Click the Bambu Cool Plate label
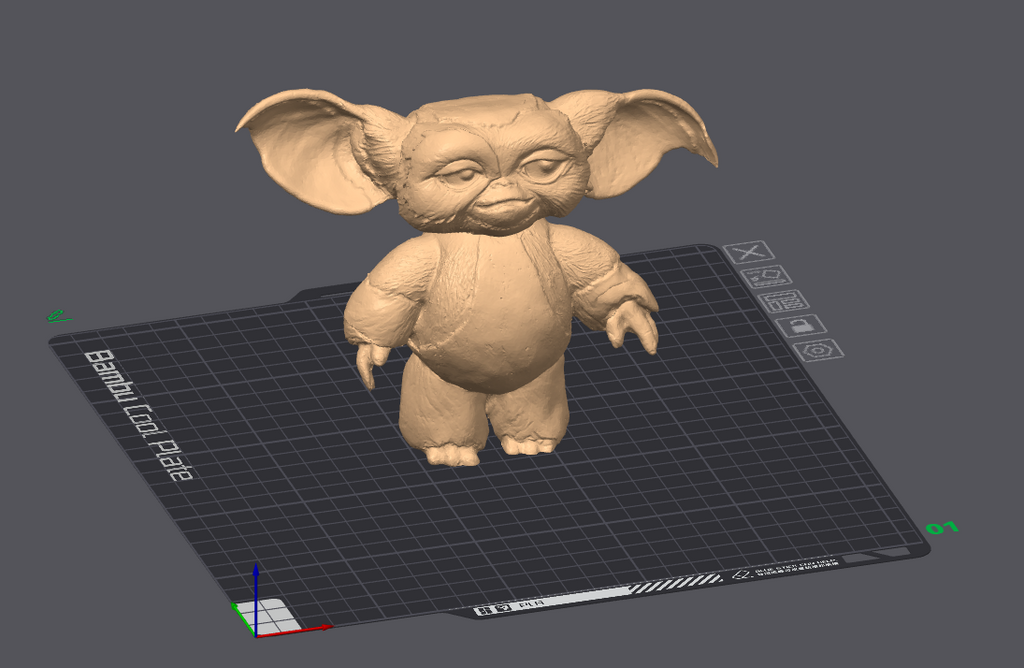 (x=139, y=416)
